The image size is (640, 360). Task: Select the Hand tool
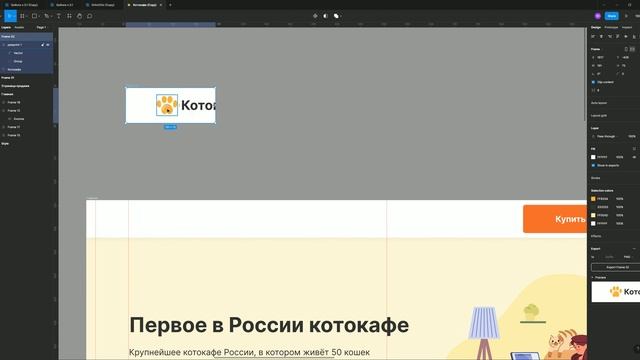(79, 16)
